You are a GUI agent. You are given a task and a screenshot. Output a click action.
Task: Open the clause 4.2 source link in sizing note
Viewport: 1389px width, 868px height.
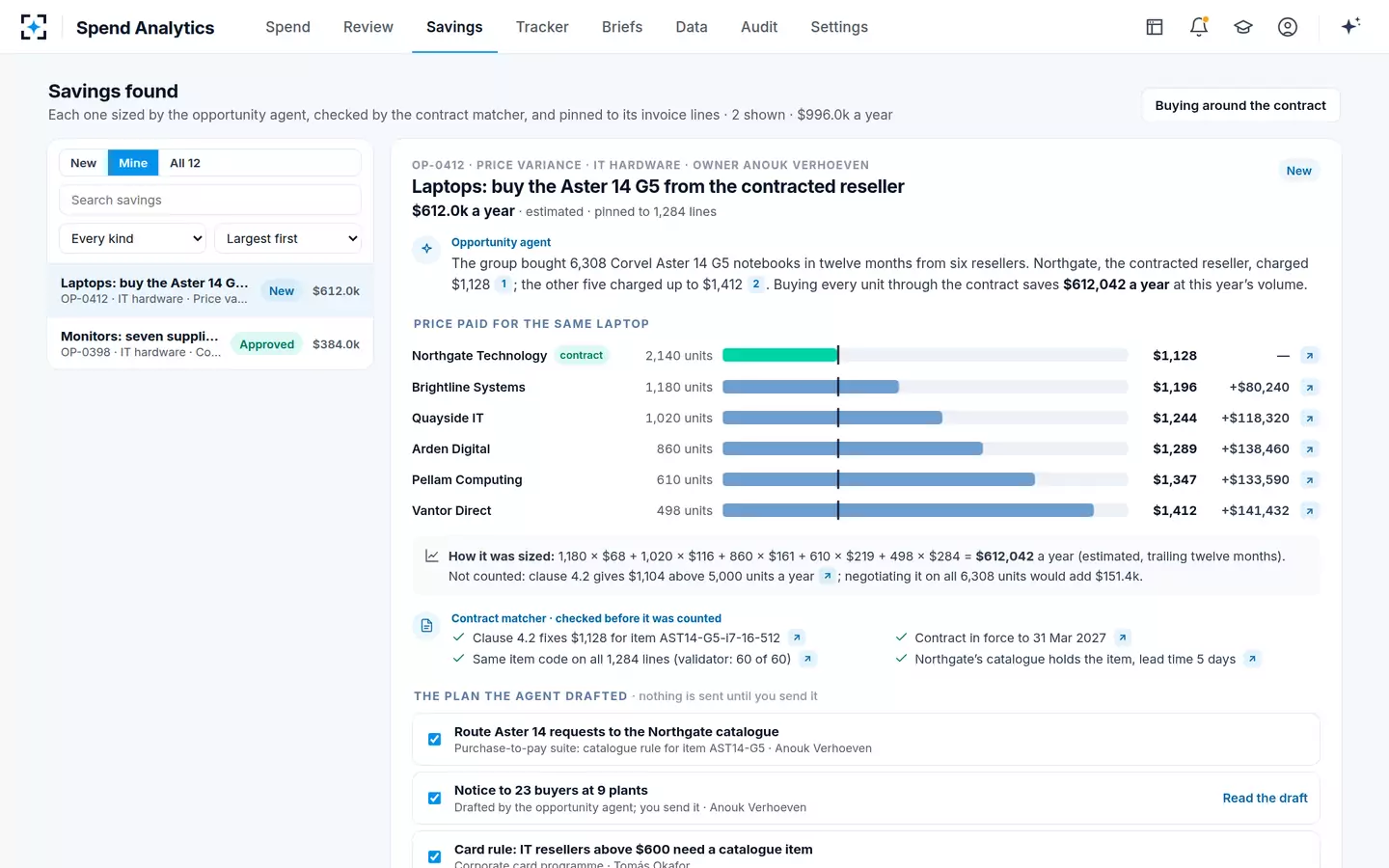[x=828, y=576]
